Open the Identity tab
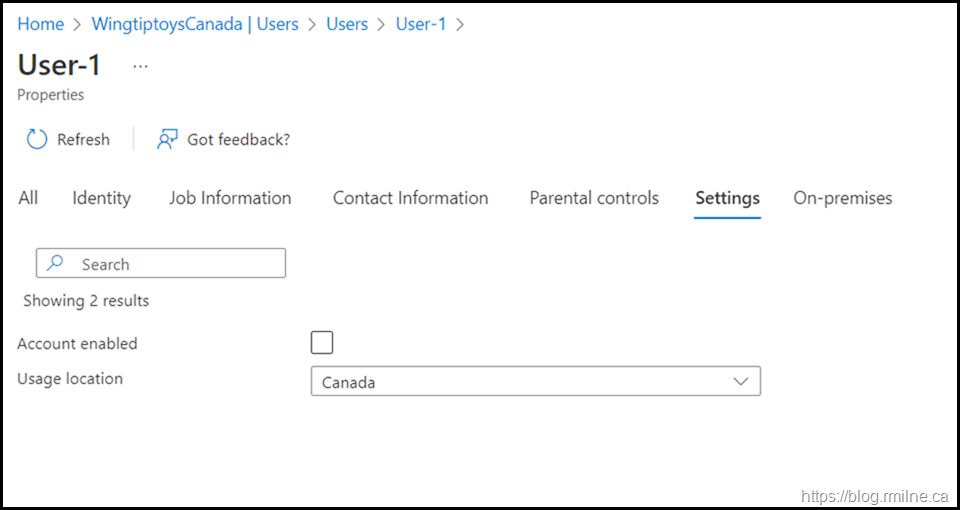The width and height of the screenshot is (960, 510). 101,198
